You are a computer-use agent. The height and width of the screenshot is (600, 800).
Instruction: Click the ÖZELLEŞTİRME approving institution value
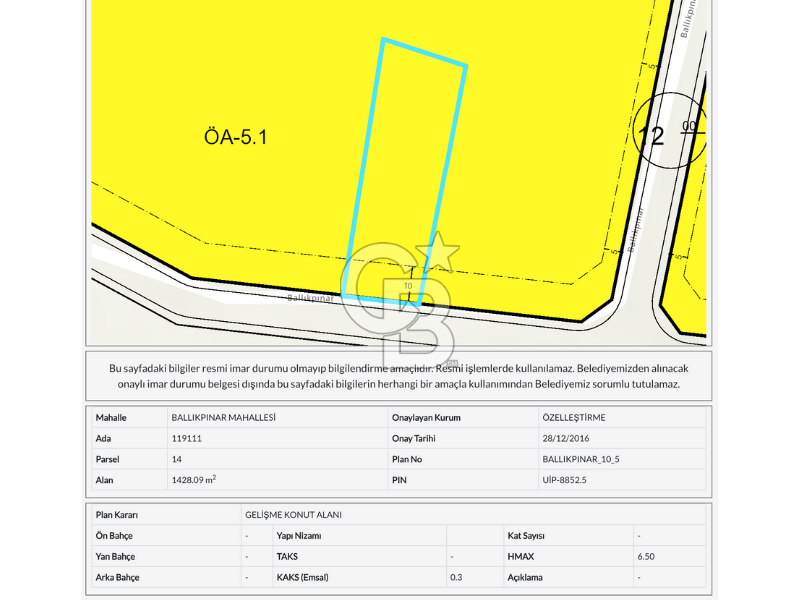[x=574, y=417]
